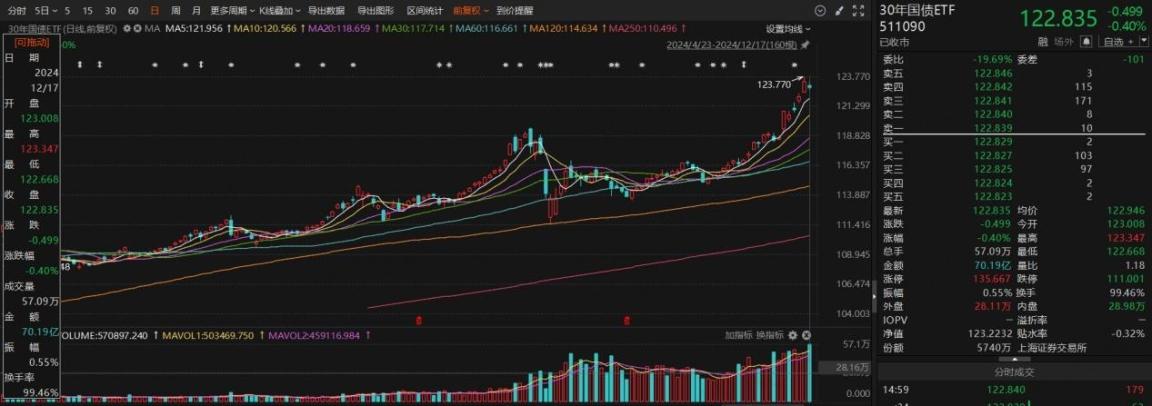
Task: Click the 涨停 135.667 limit-up value
Action: point(993,278)
